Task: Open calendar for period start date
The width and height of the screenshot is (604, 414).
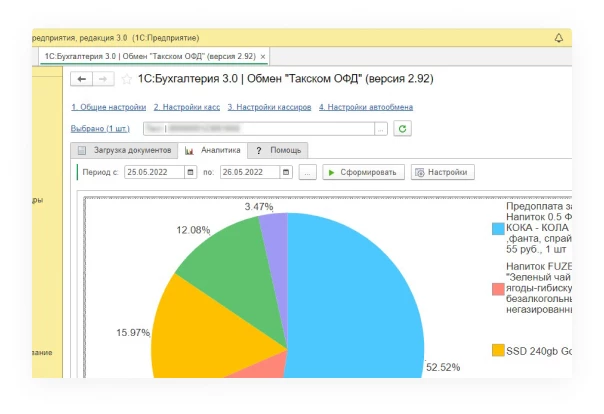Action: click(189, 172)
